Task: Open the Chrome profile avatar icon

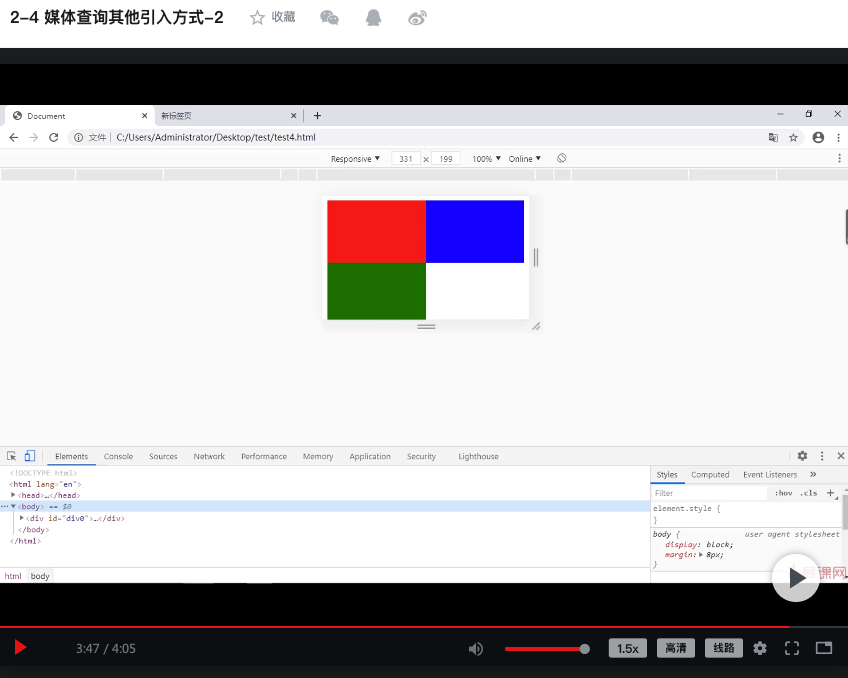Action: (818, 137)
